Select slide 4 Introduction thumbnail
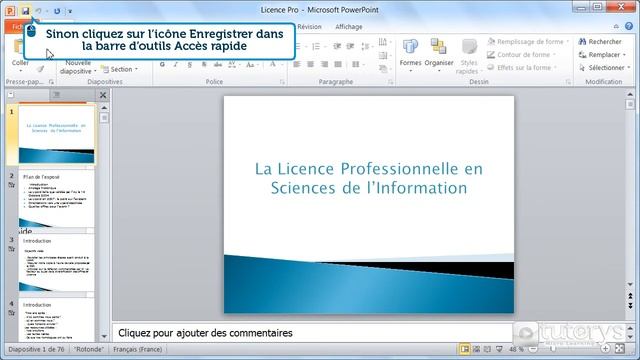640x360 pixels. pos(56,320)
